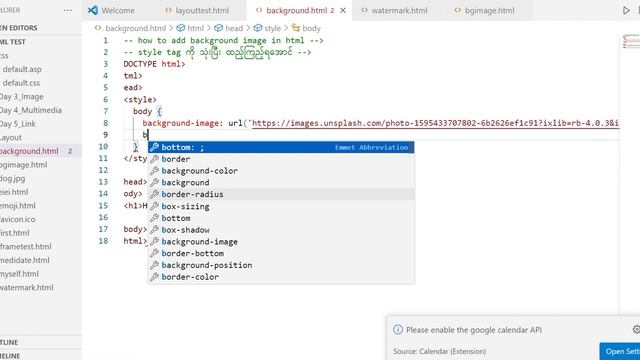The height and width of the screenshot is (360, 640).
Task: Click background.html in the breadcrumb
Action: click(136, 28)
